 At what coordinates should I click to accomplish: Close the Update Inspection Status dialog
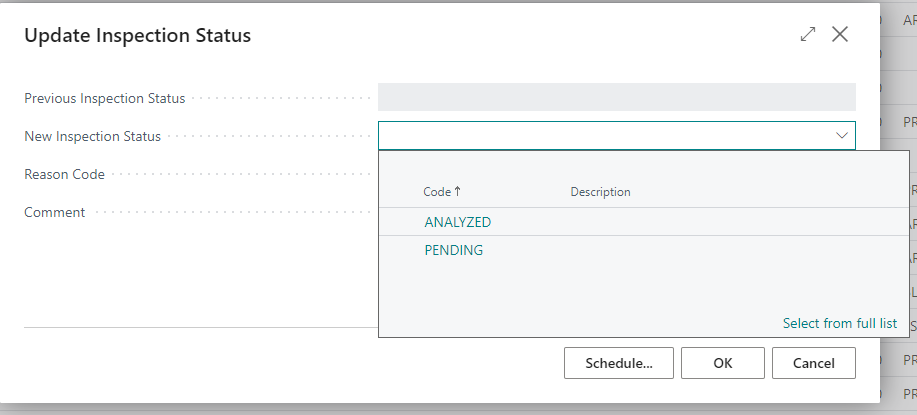[x=840, y=35]
